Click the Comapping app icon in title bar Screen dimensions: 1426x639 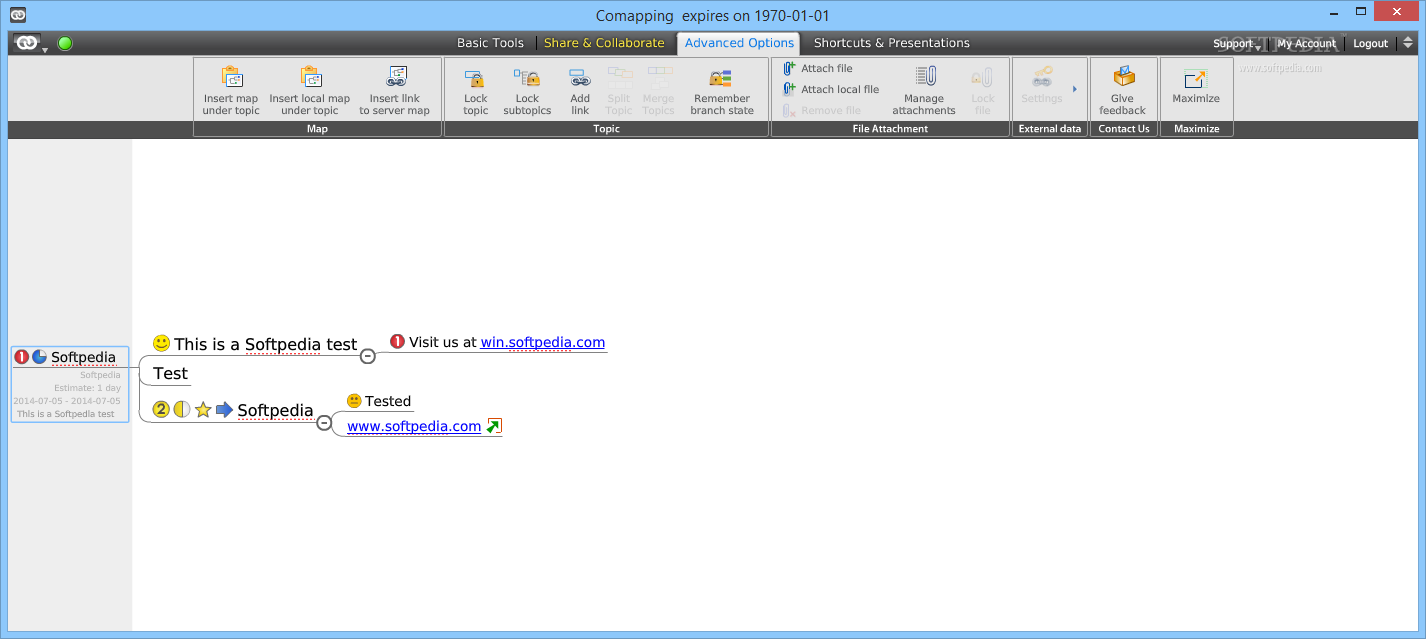click(18, 15)
